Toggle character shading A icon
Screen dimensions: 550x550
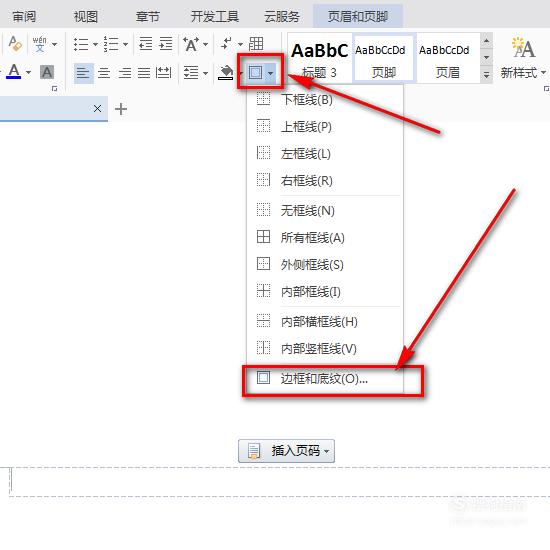point(47,72)
